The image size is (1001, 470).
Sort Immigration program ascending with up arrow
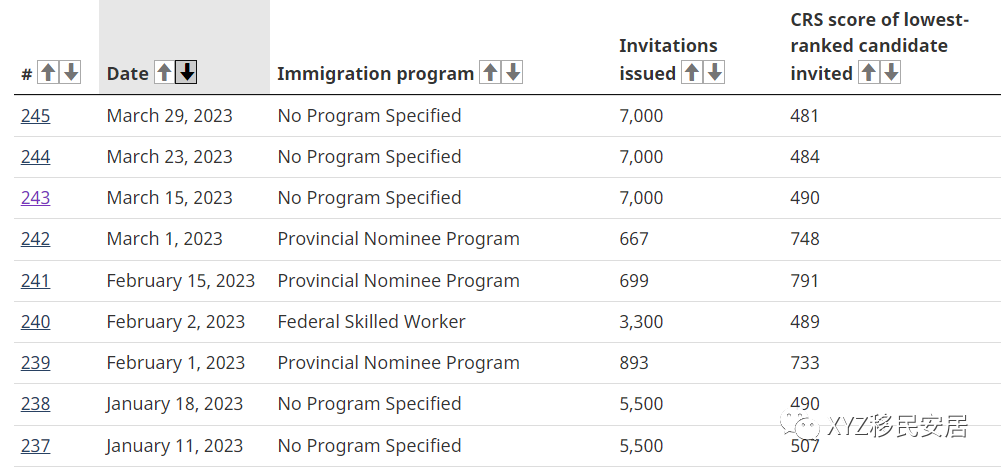point(490,73)
